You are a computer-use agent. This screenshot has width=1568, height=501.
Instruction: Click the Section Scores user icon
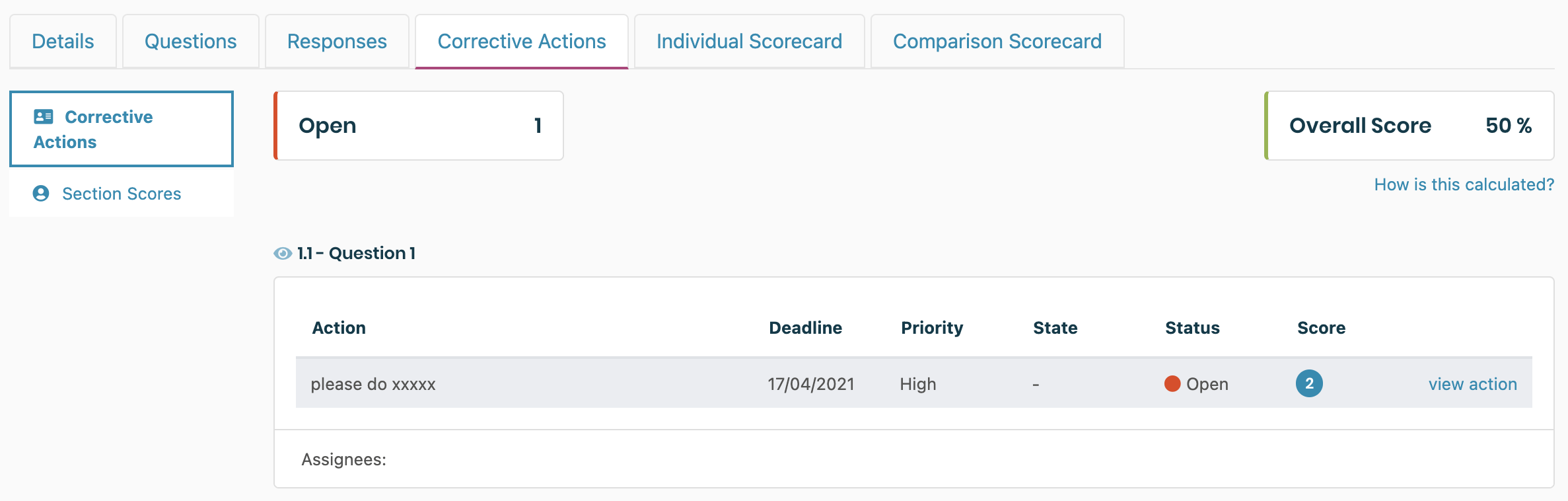(41, 193)
